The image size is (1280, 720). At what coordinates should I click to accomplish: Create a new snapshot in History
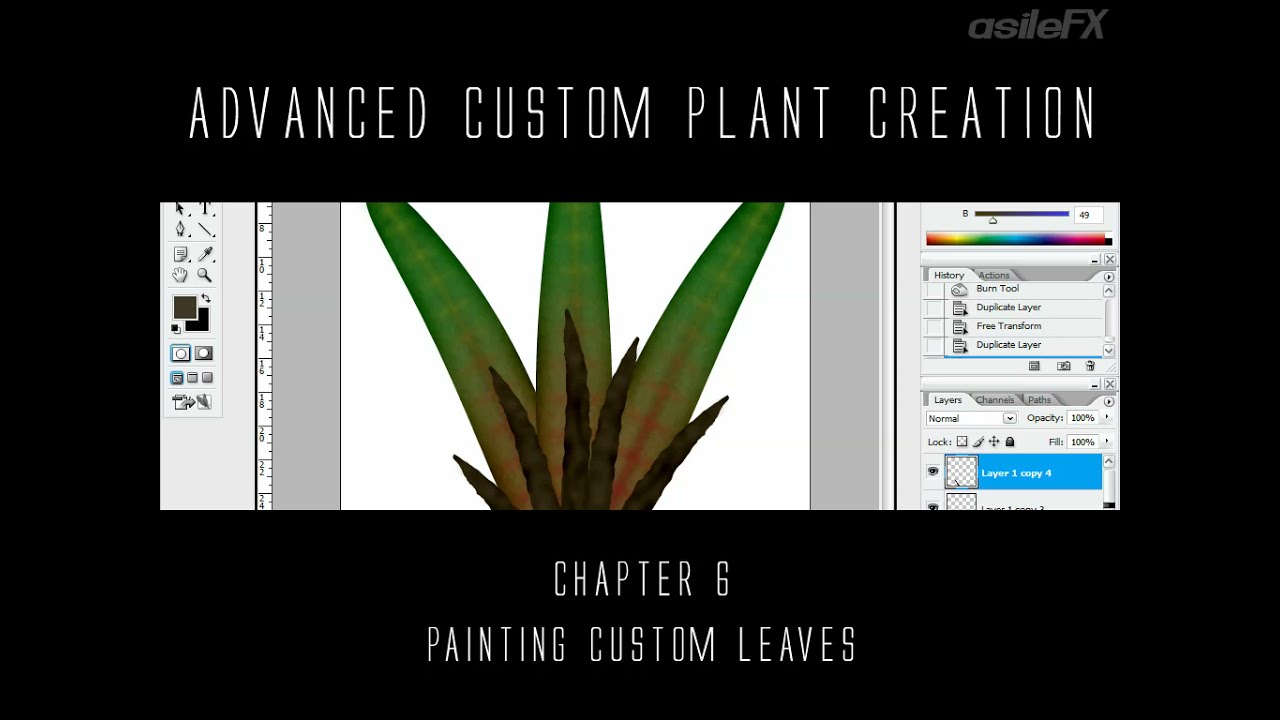tap(1063, 367)
